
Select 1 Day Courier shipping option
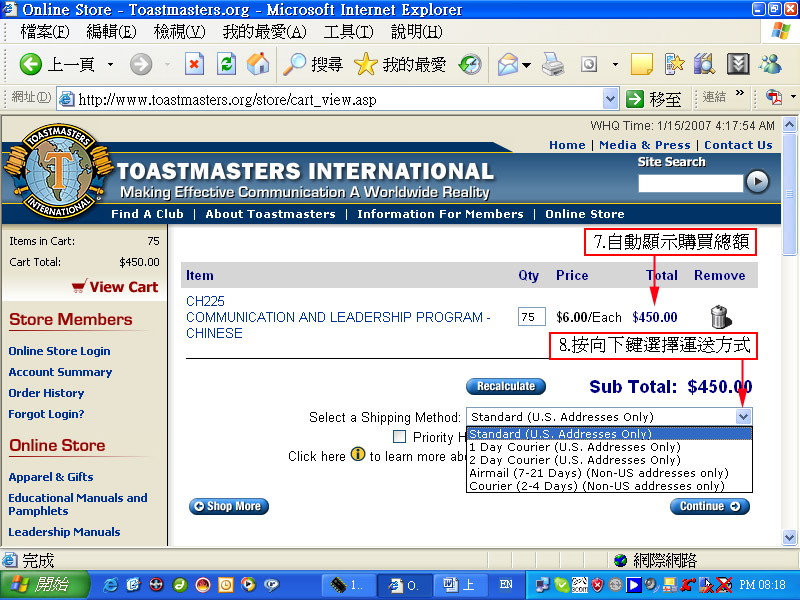point(574,447)
